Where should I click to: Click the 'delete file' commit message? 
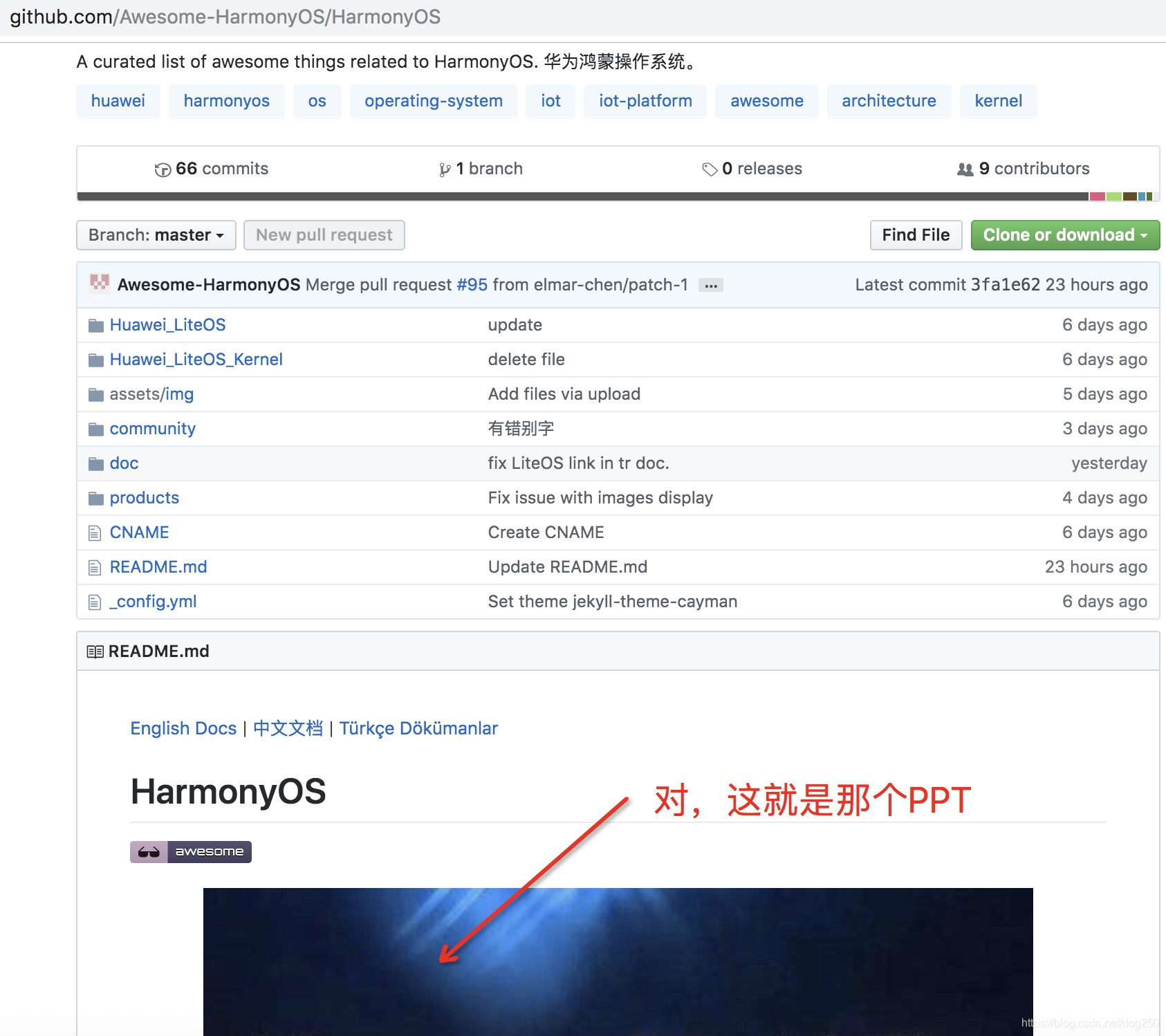(x=526, y=360)
